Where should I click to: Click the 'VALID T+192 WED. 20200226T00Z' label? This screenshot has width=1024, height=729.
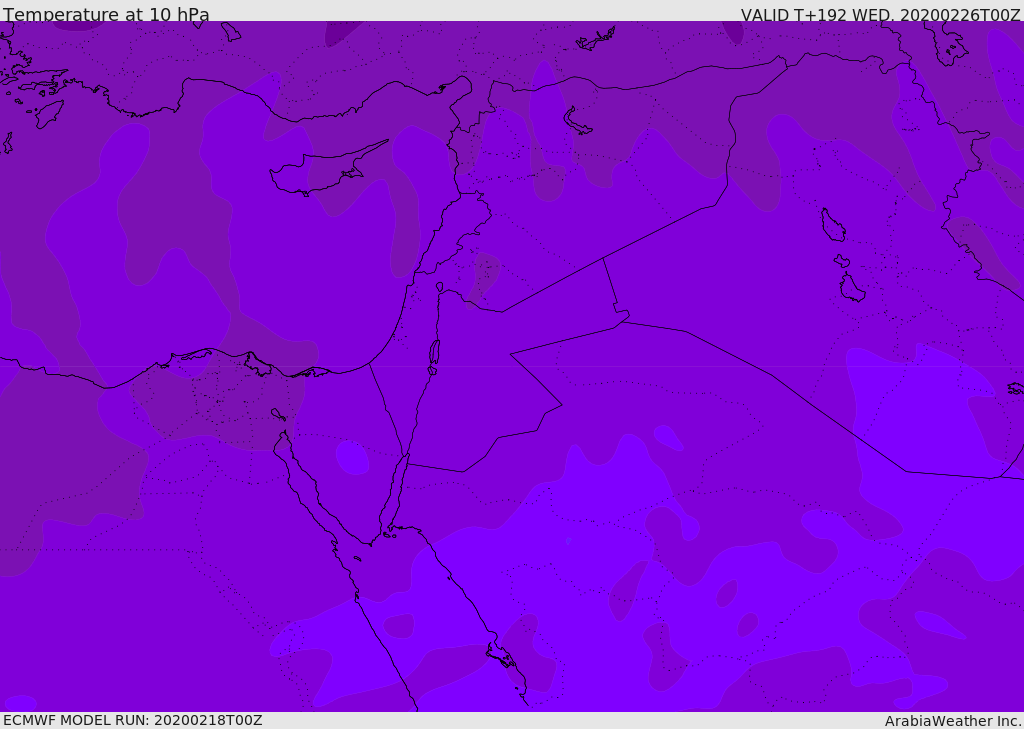[x=880, y=15]
